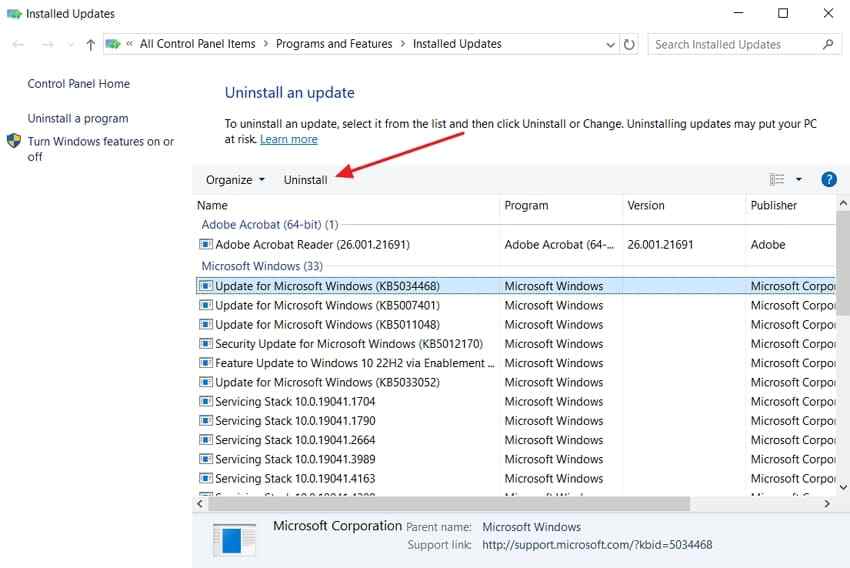Click icon of Adobe Acrobat Reader update
The image size is (850, 568).
(x=205, y=244)
